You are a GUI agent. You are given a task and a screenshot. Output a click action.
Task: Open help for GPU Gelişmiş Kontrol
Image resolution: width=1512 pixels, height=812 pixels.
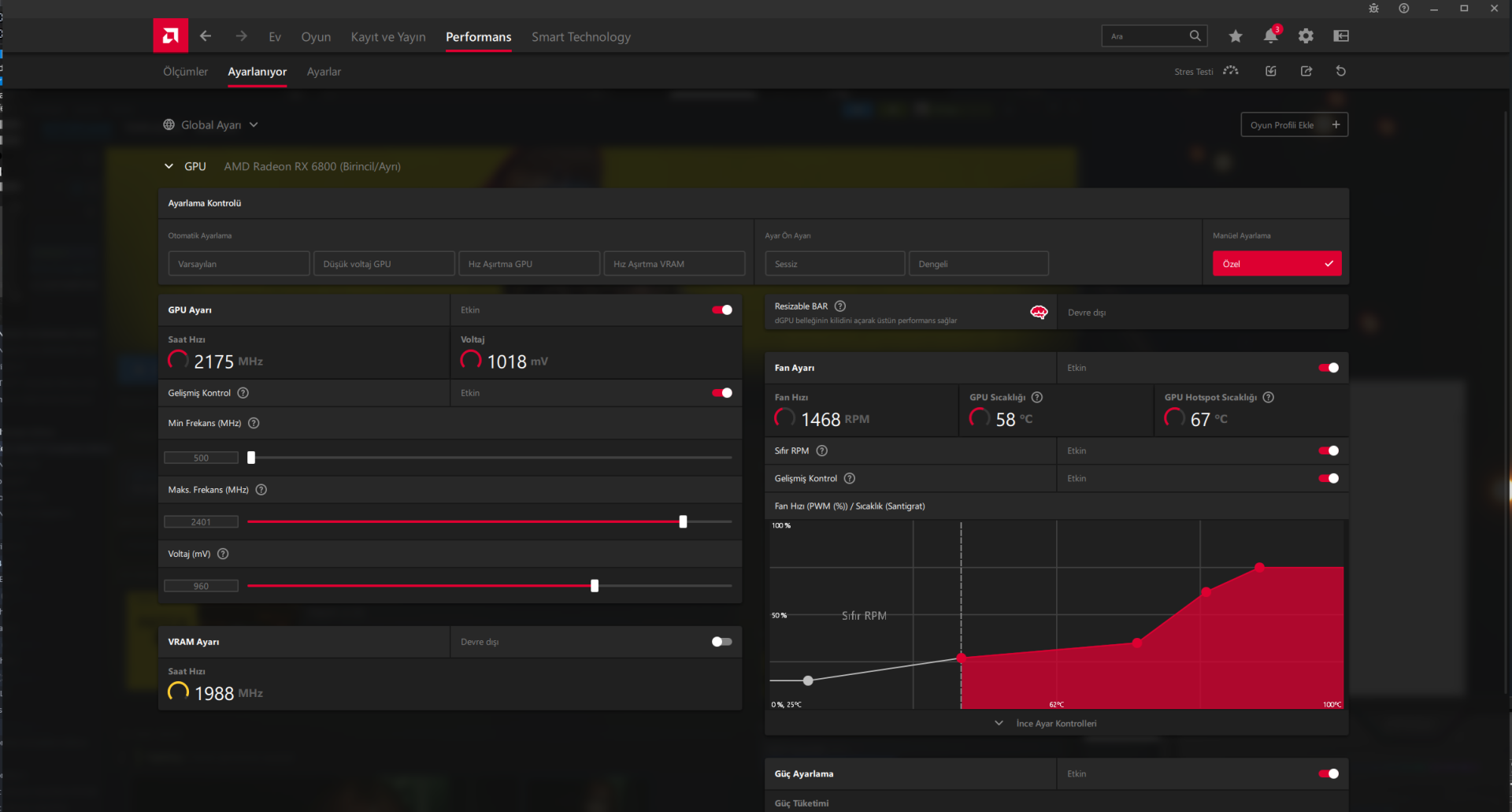tap(243, 393)
